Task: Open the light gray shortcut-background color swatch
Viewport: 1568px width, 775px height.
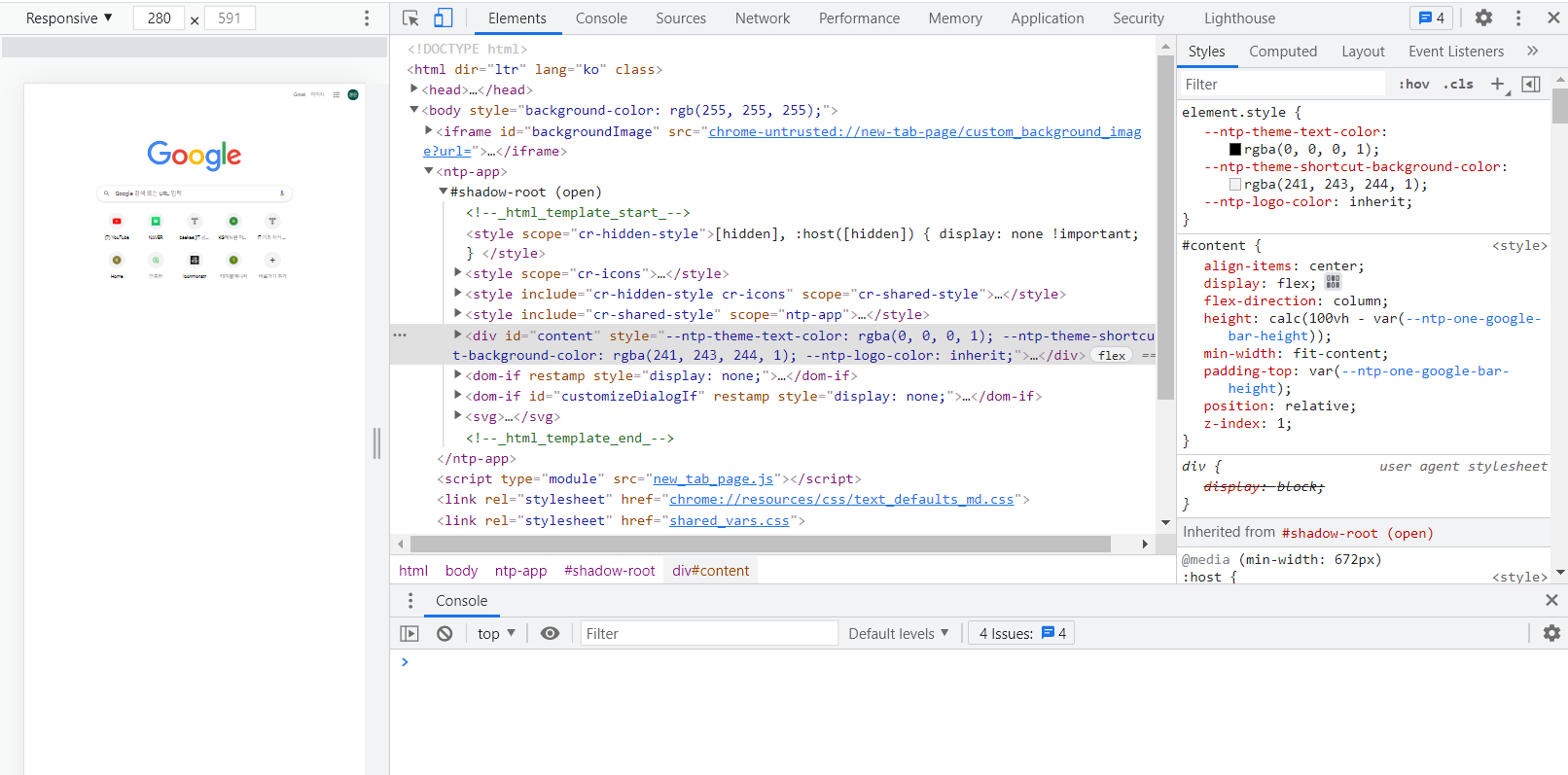Action: click(1235, 184)
